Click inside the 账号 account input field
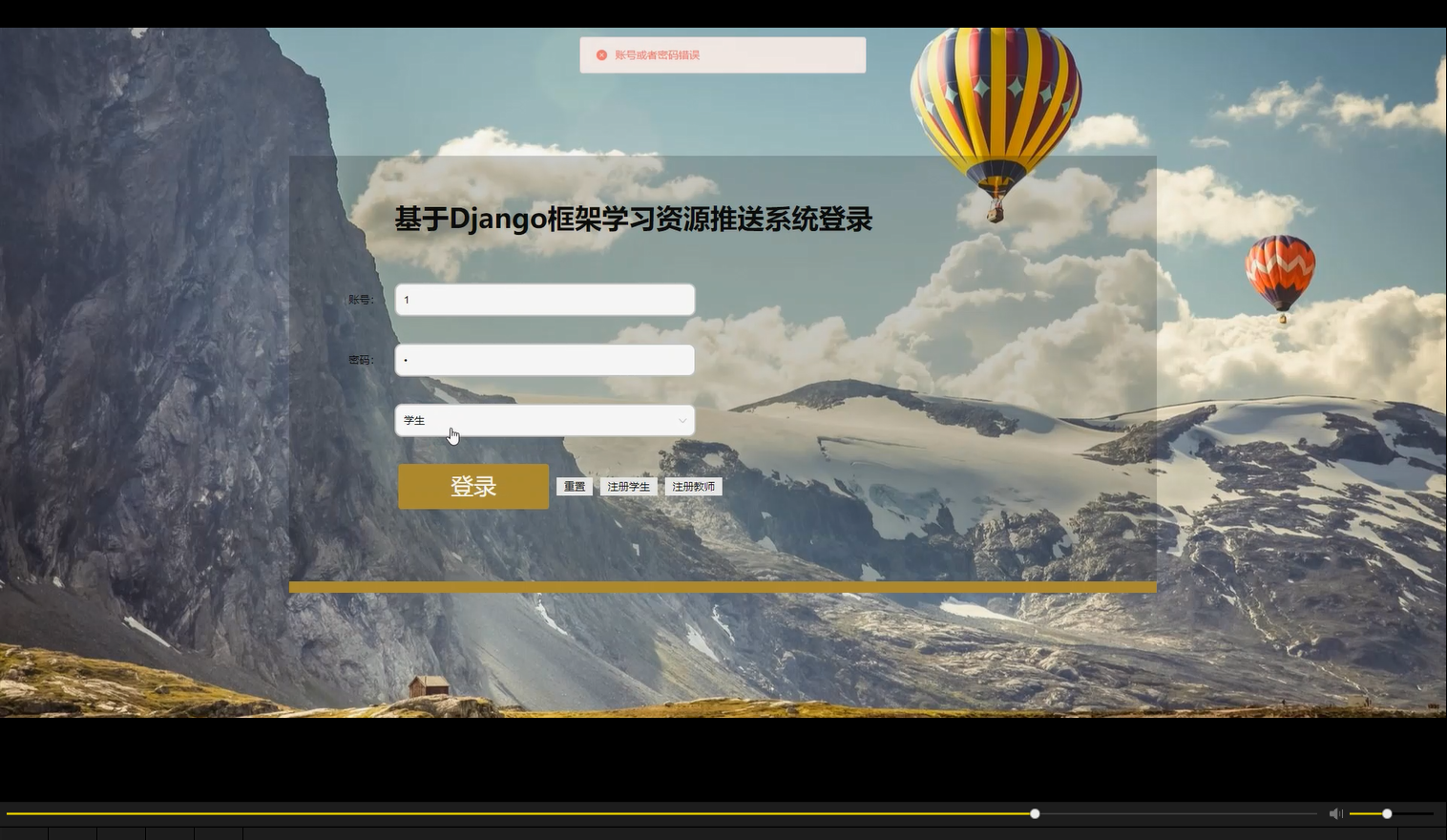Viewport: 1447px width, 840px height. click(544, 299)
